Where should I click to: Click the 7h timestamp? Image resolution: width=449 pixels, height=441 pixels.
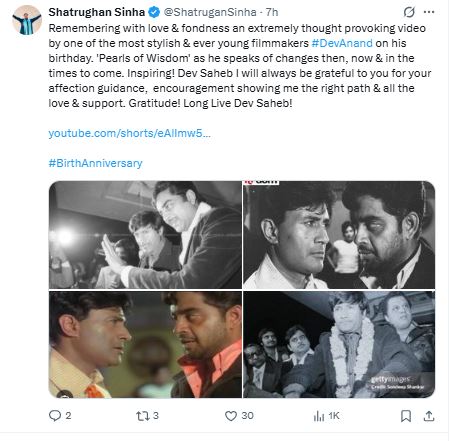tap(272, 12)
